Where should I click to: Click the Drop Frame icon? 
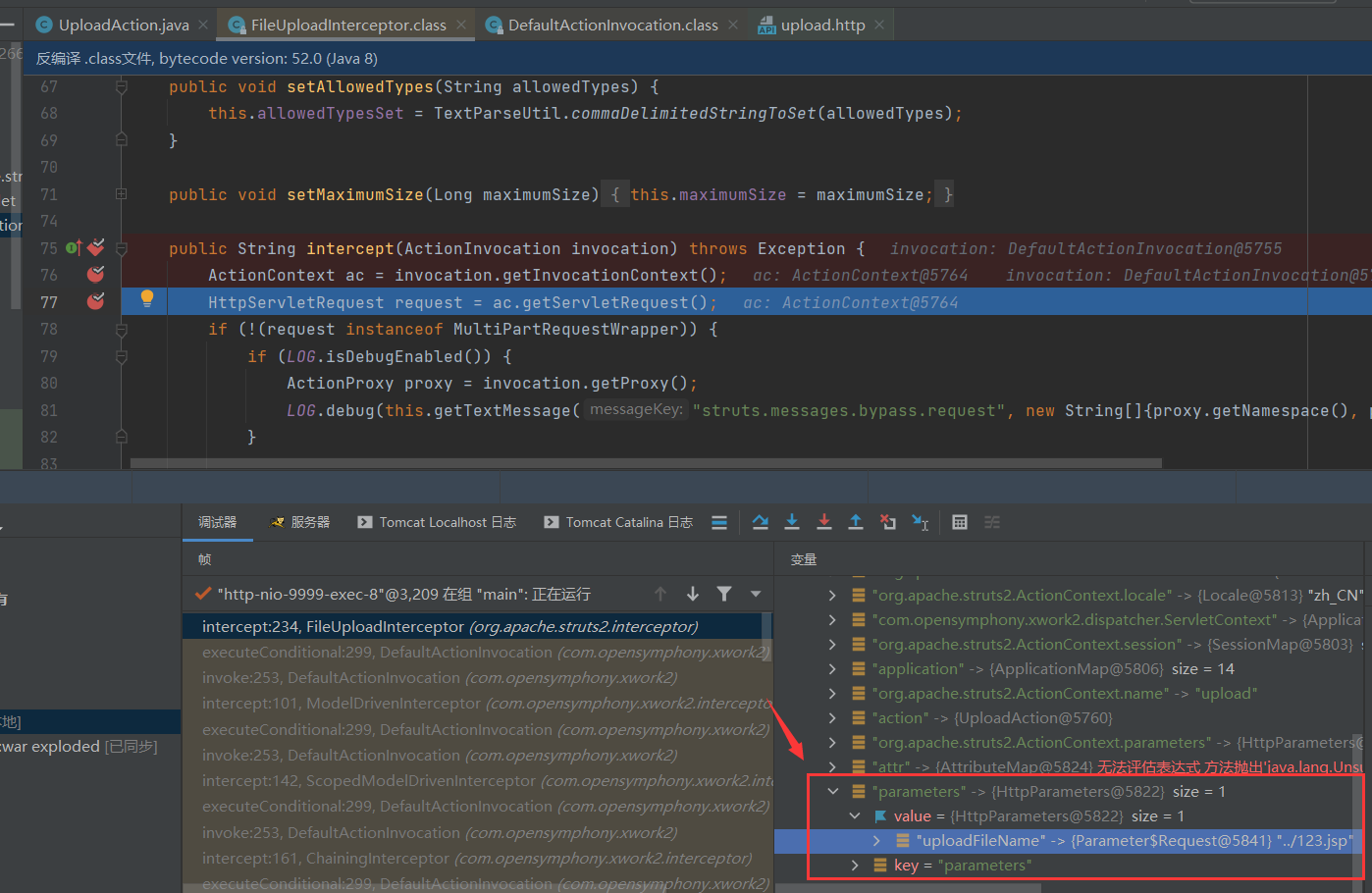(888, 522)
